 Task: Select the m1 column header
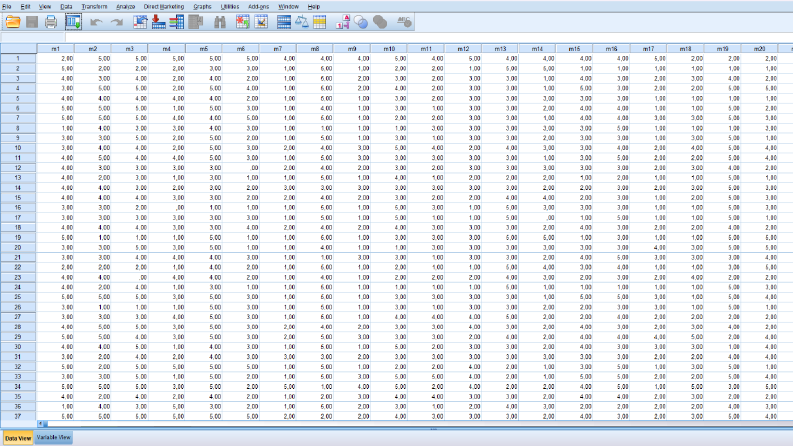tap(56, 49)
